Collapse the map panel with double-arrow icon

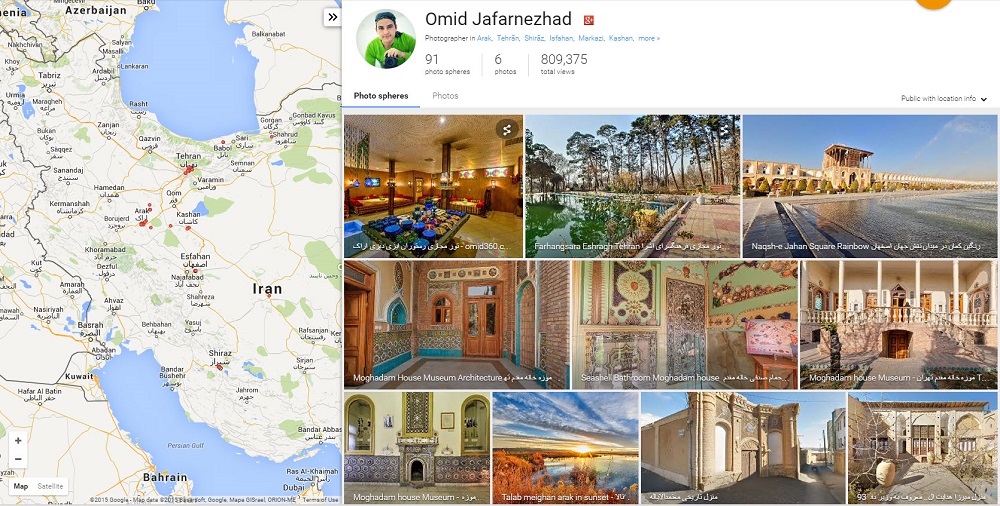click(332, 17)
